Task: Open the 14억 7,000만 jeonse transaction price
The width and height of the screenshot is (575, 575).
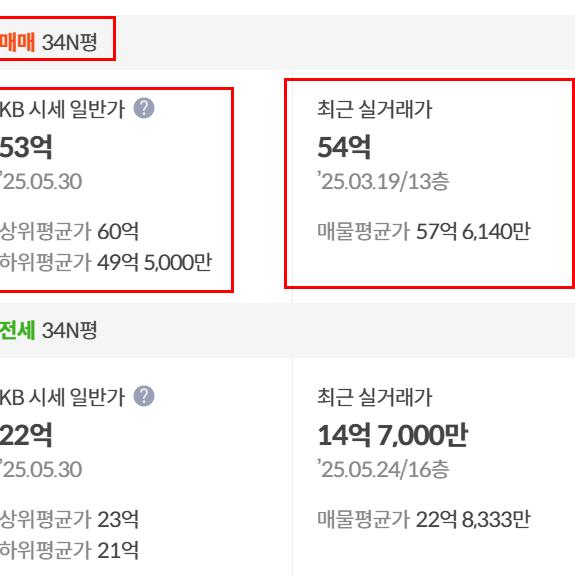Action: click(x=392, y=435)
